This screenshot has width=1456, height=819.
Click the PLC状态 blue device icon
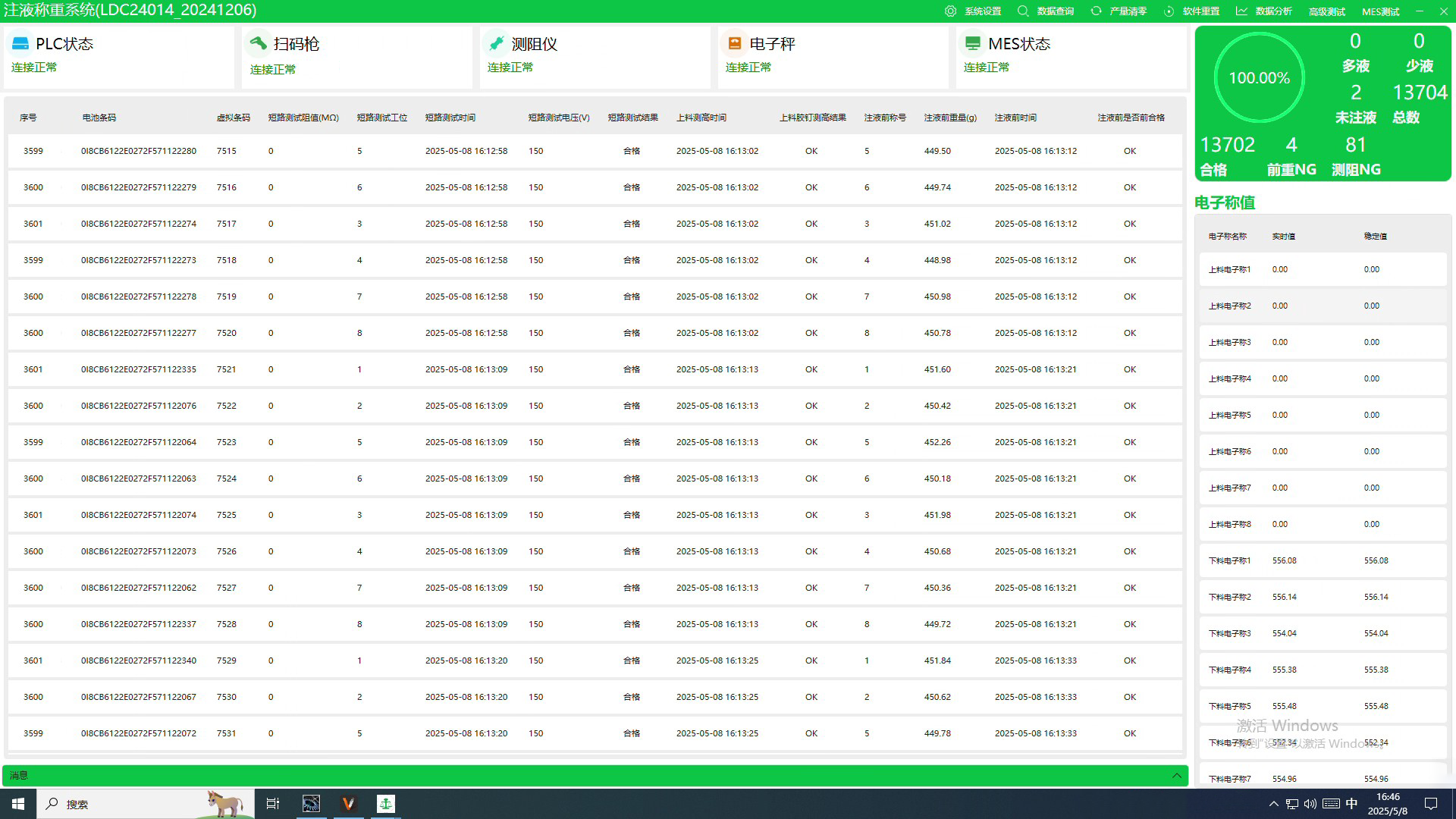[20, 43]
